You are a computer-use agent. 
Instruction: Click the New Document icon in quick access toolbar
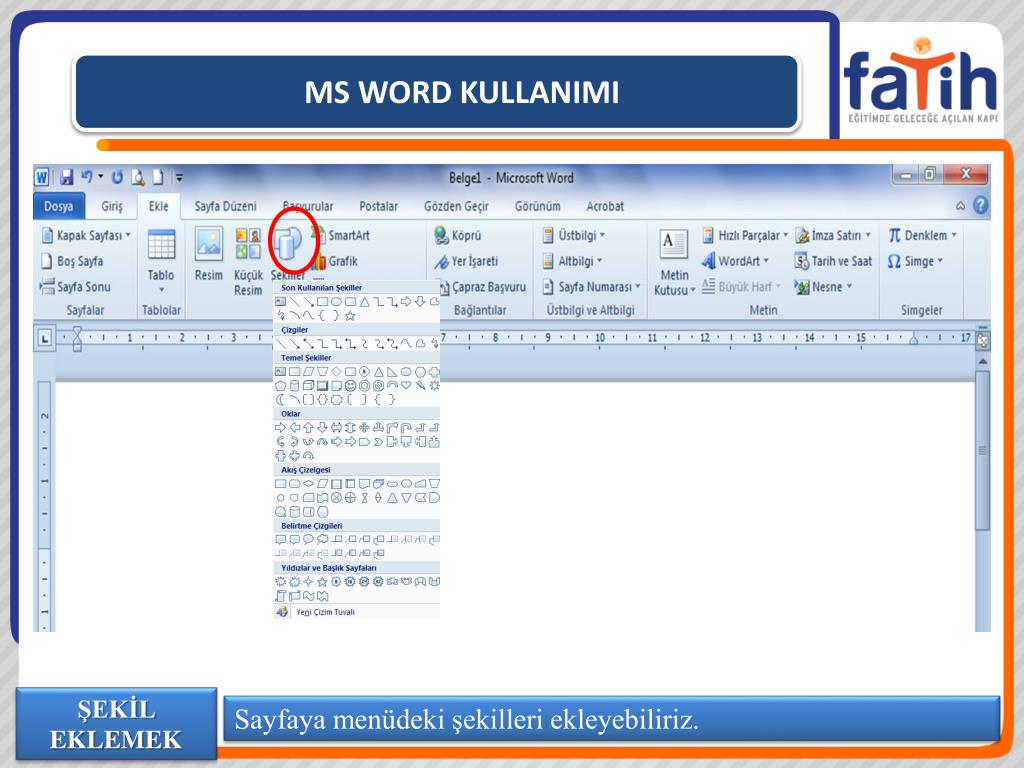(x=157, y=177)
